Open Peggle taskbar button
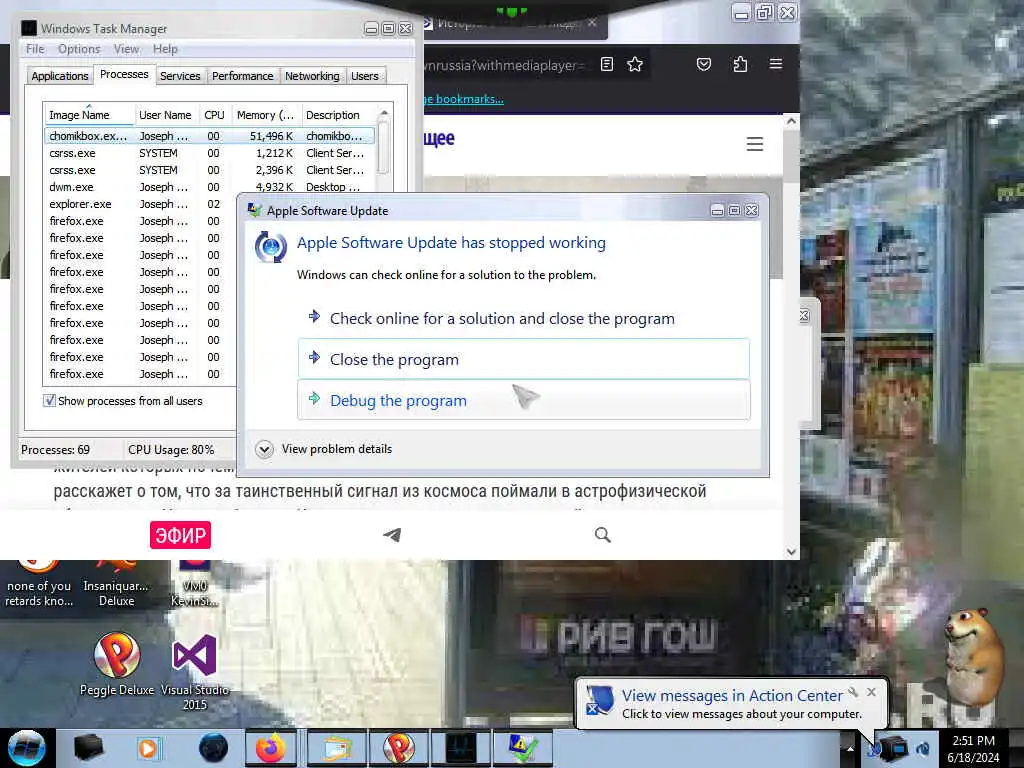Viewport: 1024px width, 768px height. click(x=398, y=748)
